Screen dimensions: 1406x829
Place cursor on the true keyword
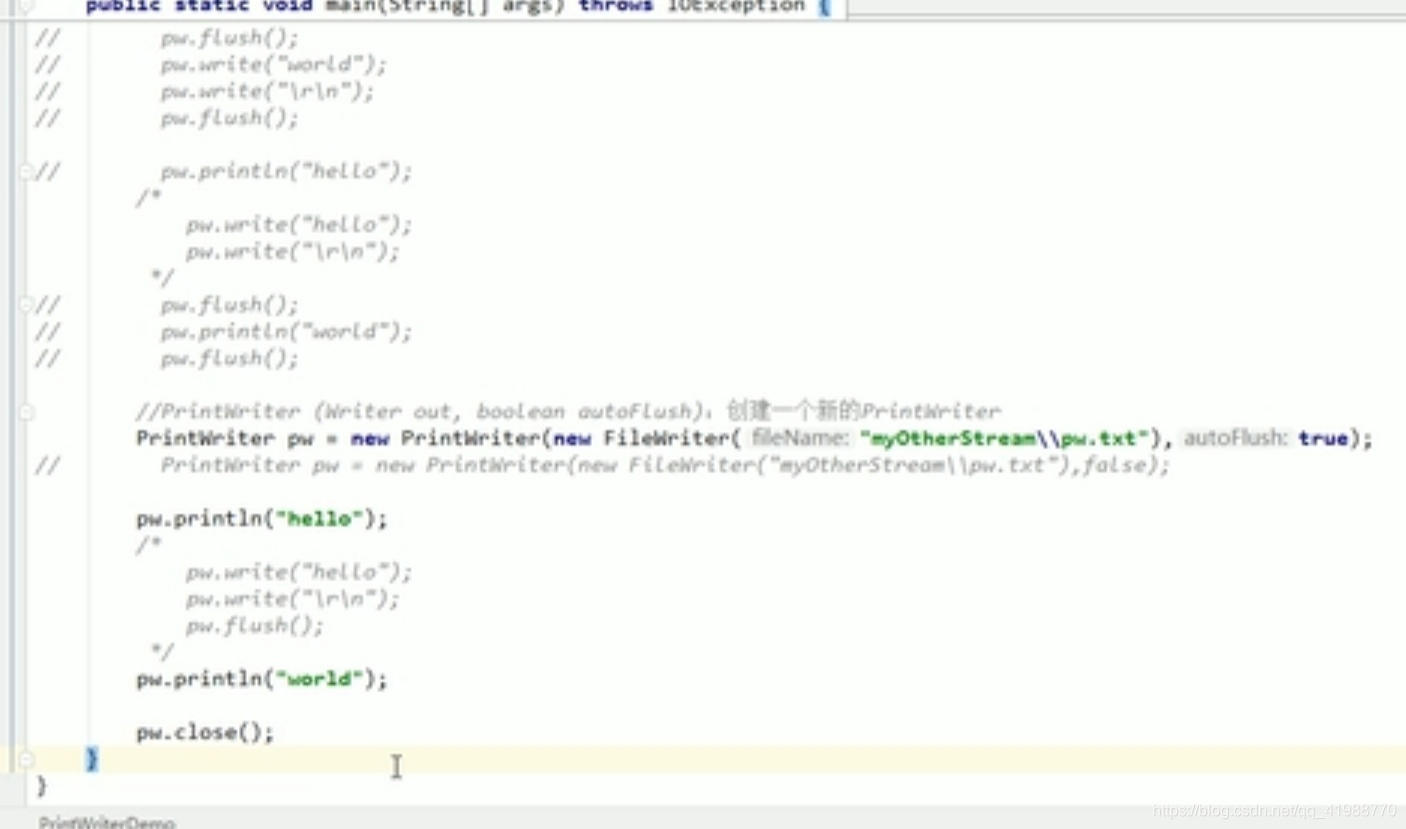1322,438
